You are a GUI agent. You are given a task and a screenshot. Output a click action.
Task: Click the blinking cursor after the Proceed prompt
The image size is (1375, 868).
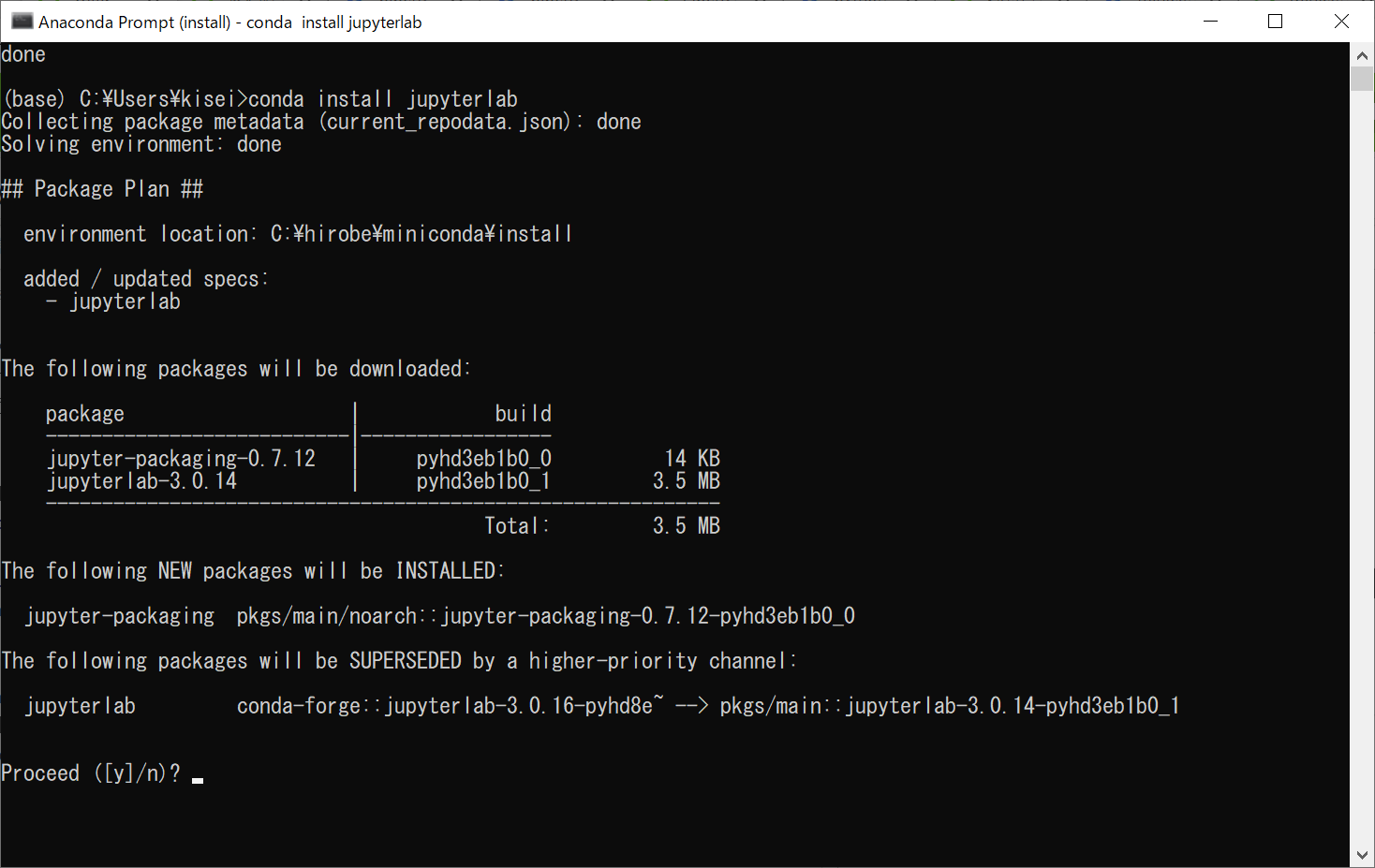pyautogui.click(x=198, y=778)
